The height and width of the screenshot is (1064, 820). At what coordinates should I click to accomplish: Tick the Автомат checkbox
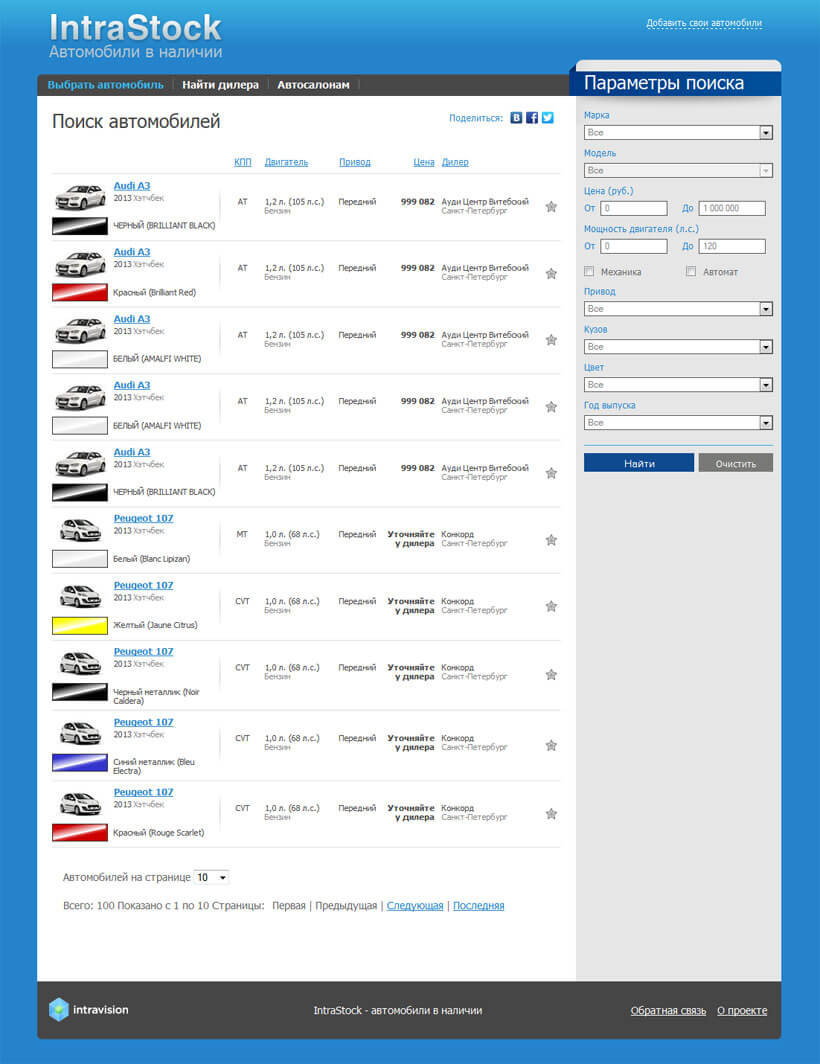click(691, 271)
